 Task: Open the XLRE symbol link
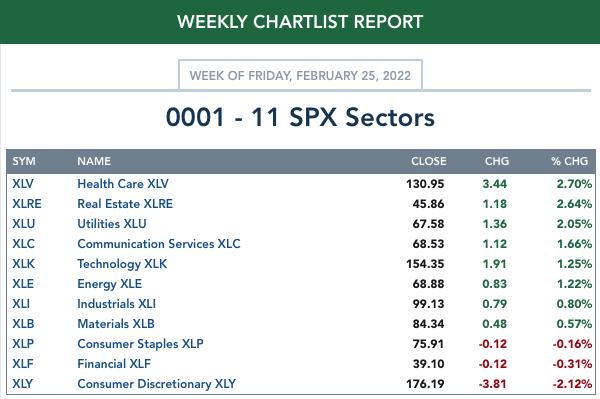tap(27, 204)
